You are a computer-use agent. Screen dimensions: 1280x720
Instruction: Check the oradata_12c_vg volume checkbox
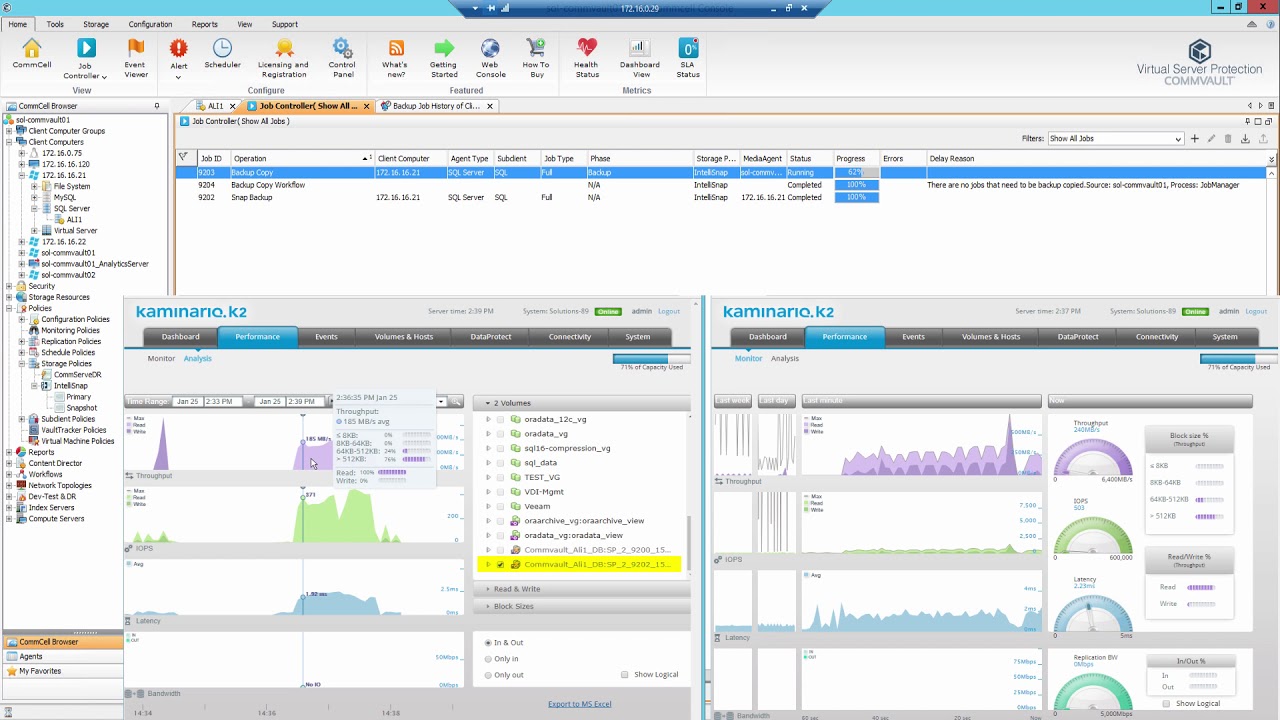[500, 420]
